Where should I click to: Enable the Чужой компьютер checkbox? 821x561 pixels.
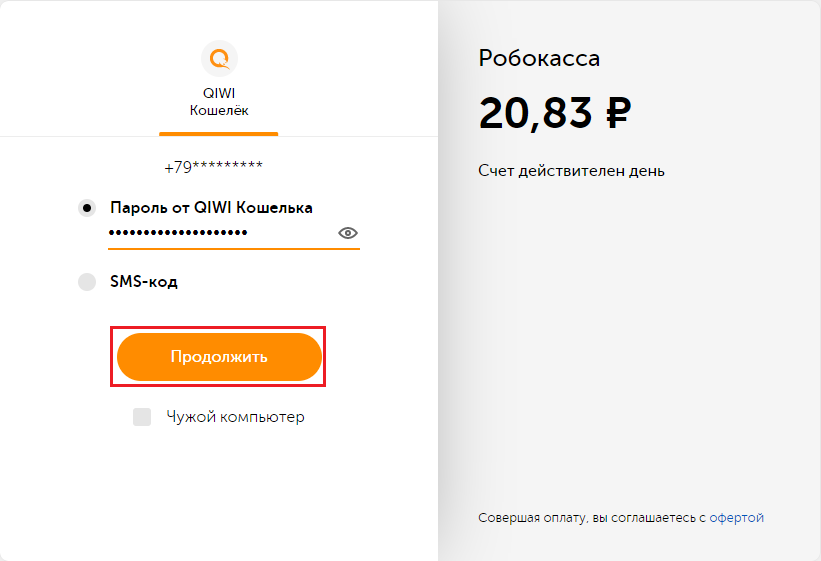tap(142, 417)
